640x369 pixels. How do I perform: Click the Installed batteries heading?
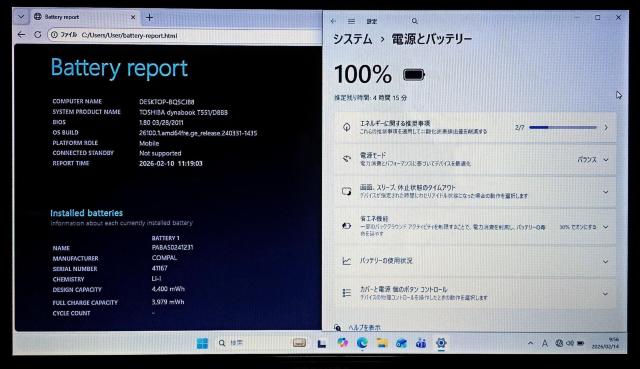pyautogui.click(x=87, y=213)
